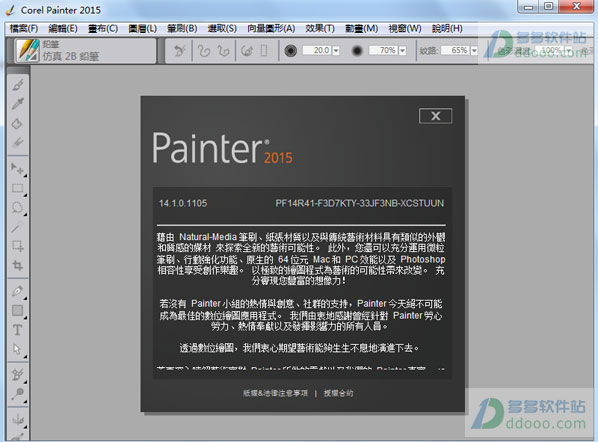Screen dimensions: 598x442
Task: Select the Dropper tool
Action: point(18,104)
